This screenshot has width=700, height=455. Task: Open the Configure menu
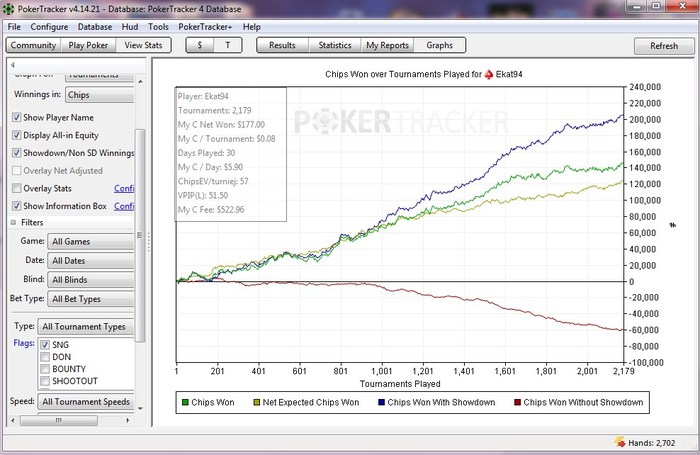49,27
